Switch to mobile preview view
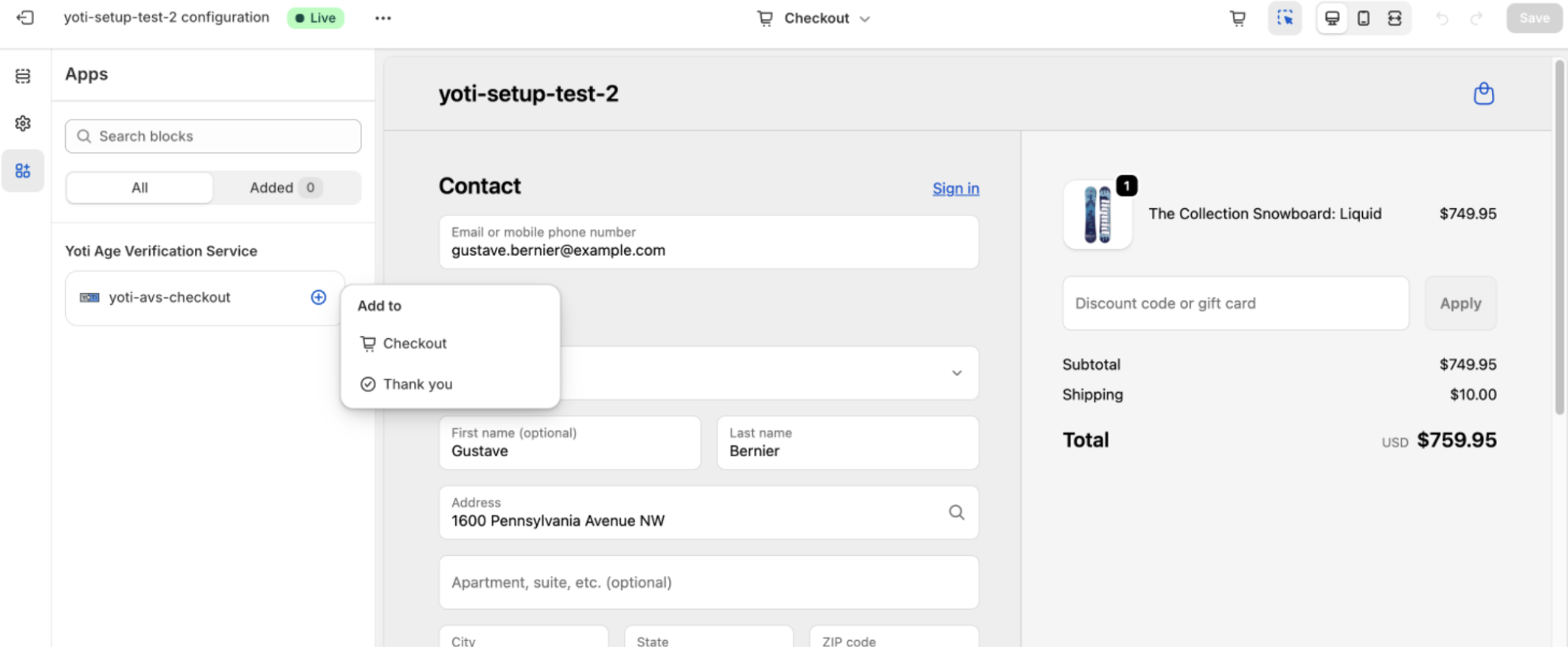 1363,18
